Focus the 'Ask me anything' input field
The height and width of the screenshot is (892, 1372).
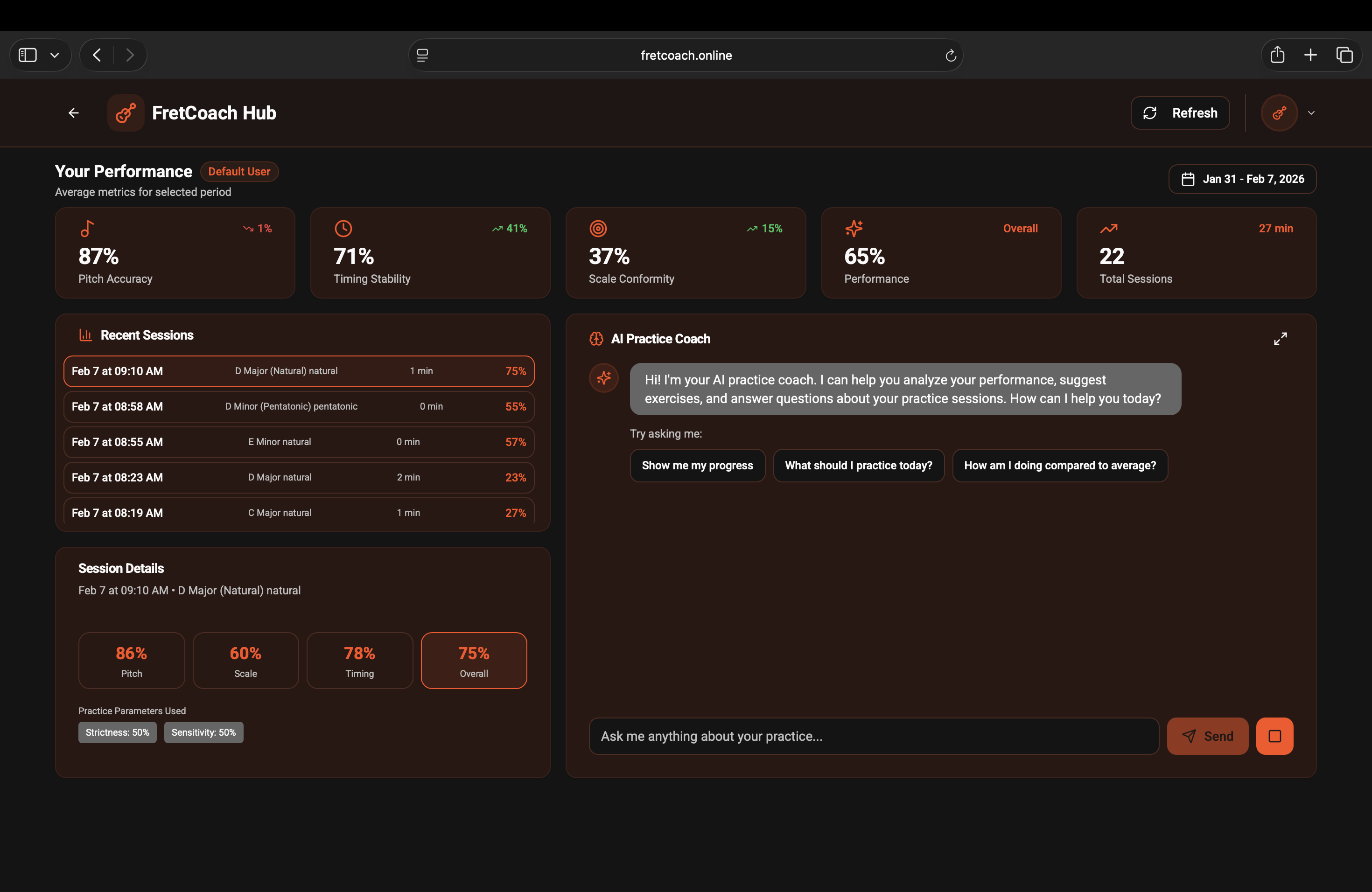(873, 736)
